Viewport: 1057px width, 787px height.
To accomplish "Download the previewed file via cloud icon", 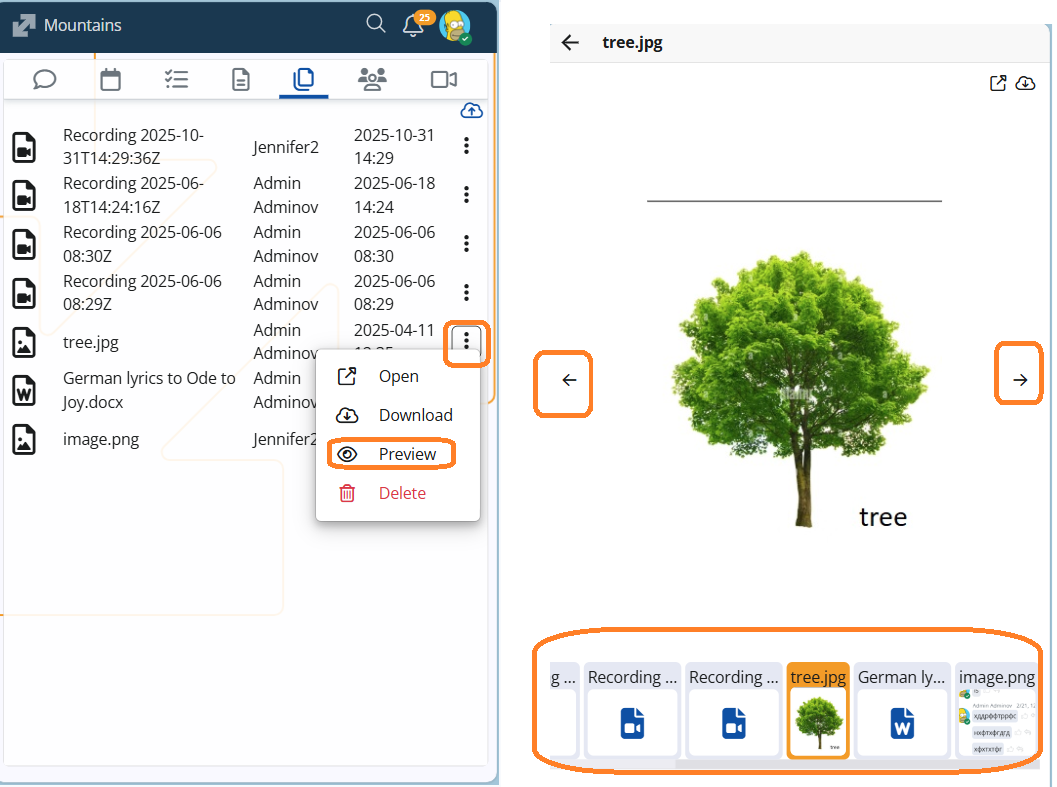I will [1025, 84].
